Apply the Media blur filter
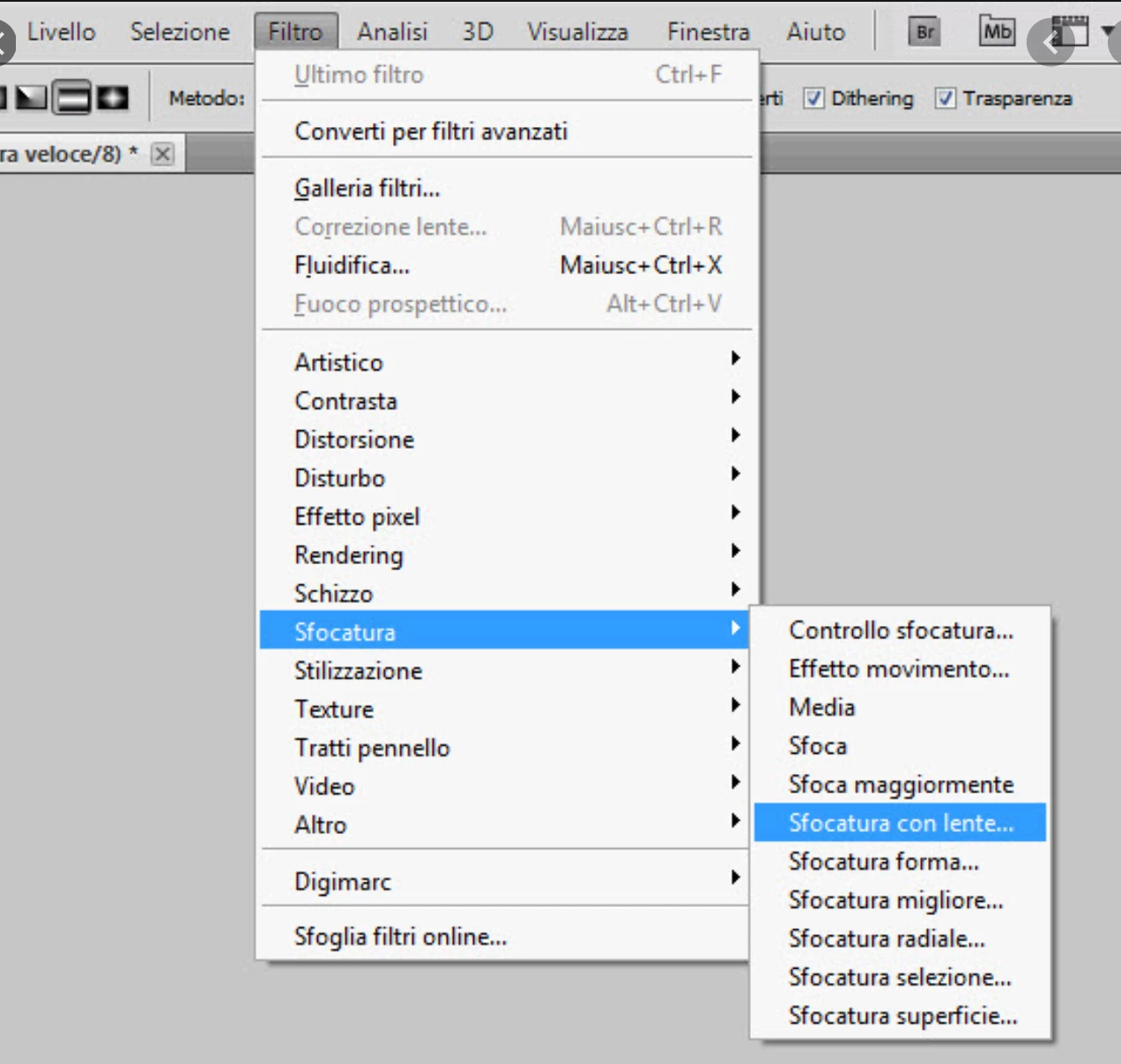The height and width of the screenshot is (1064, 1121). pyautogui.click(x=900, y=707)
